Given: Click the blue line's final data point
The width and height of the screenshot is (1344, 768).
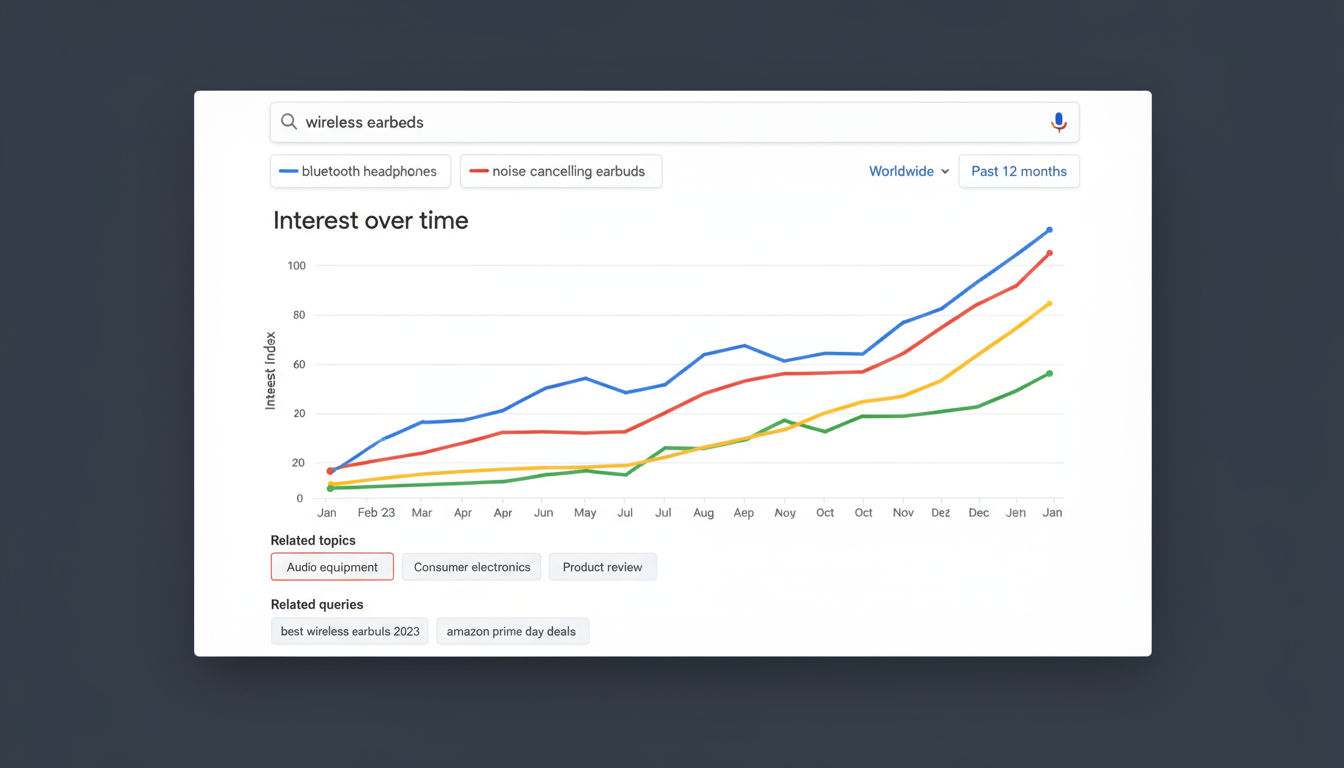Looking at the screenshot, I should click(1049, 230).
